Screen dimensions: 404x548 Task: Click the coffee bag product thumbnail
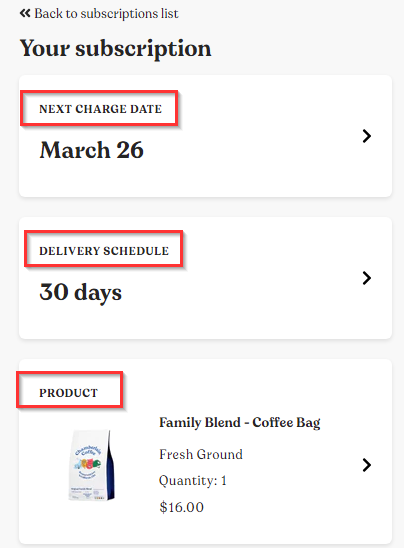(92, 465)
